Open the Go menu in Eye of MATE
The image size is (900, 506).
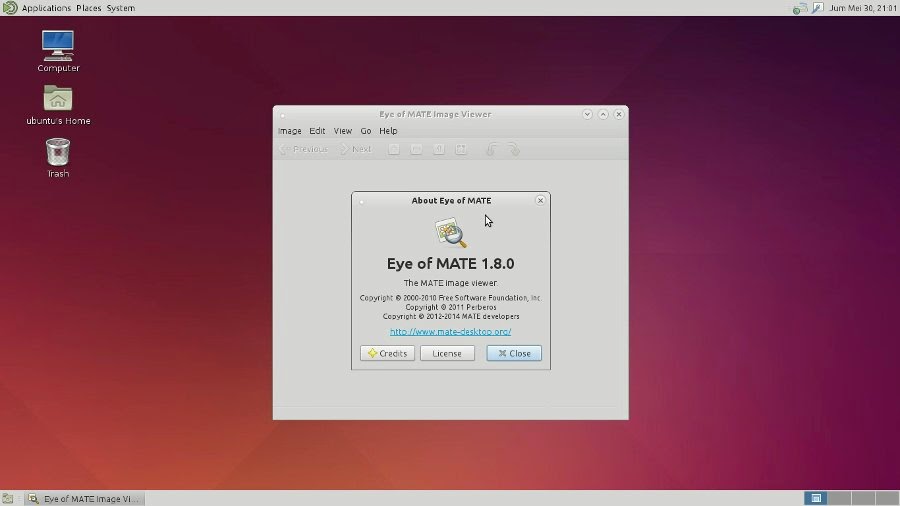[x=366, y=131]
